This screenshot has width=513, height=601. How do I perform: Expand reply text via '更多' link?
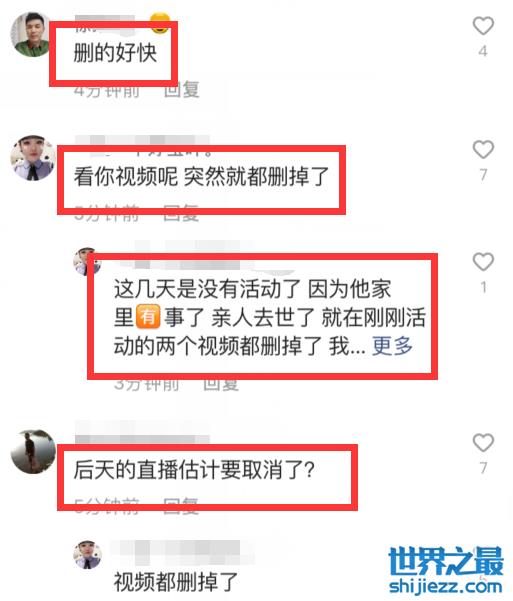tap(392, 346)
